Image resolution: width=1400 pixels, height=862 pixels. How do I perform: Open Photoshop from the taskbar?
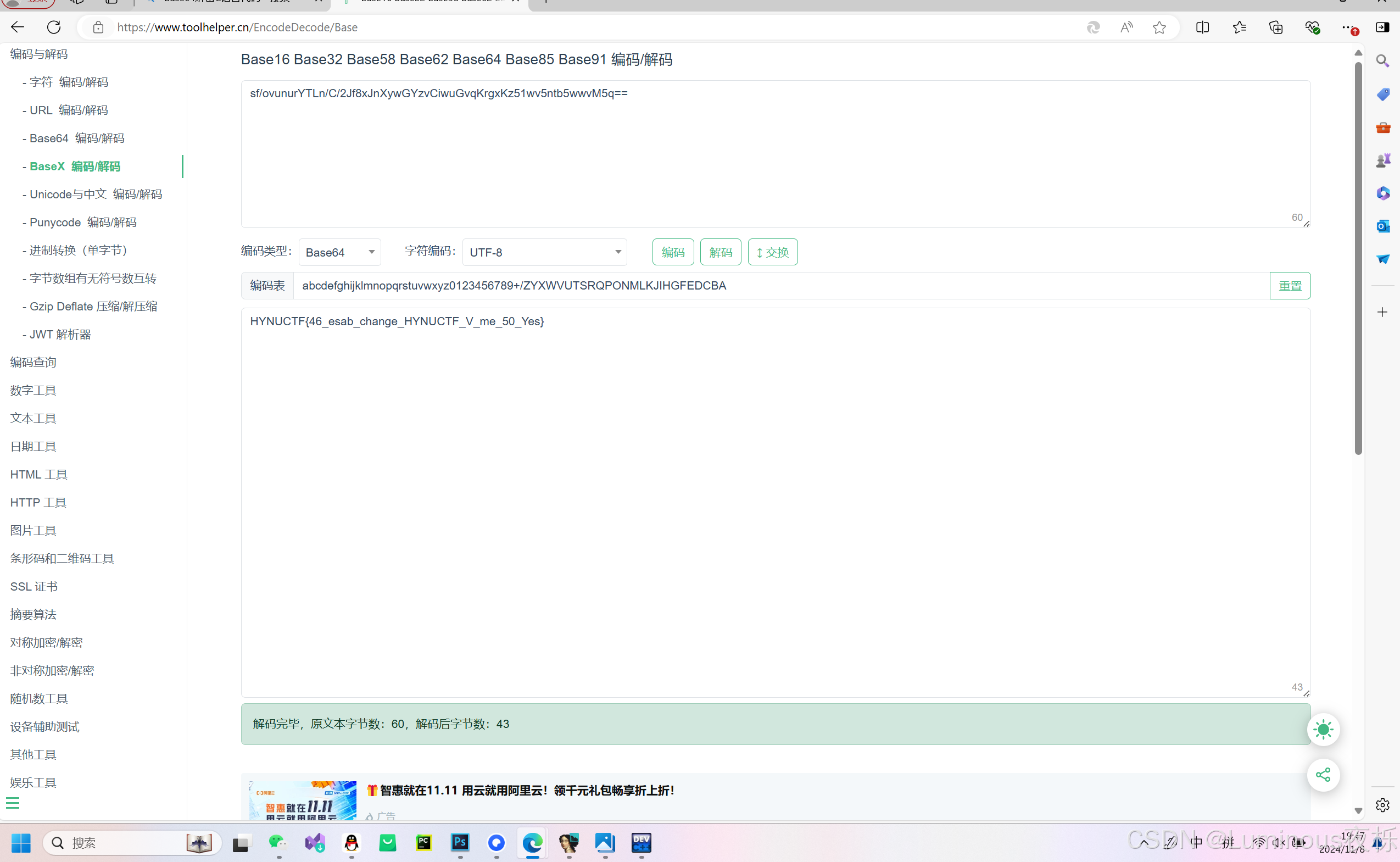(x=460, y=842)
